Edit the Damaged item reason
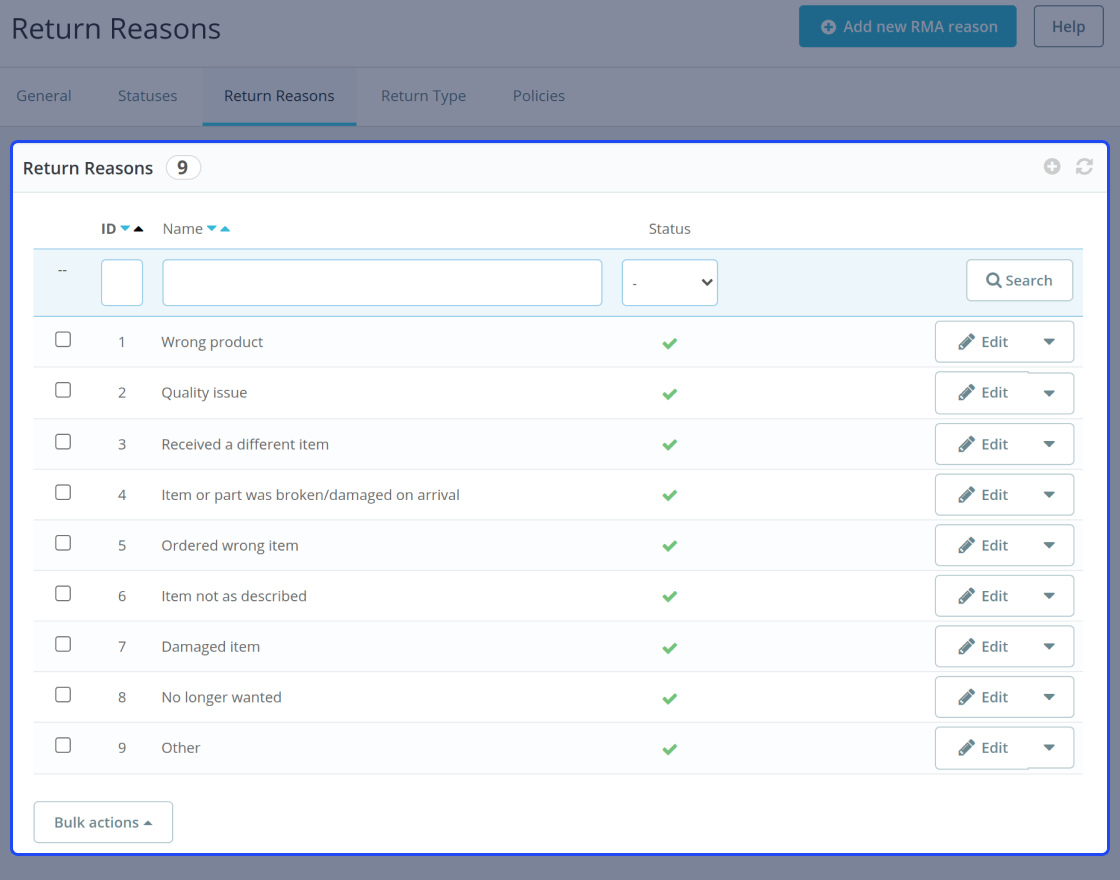The image size is (1120, 880). coord(983,646)
